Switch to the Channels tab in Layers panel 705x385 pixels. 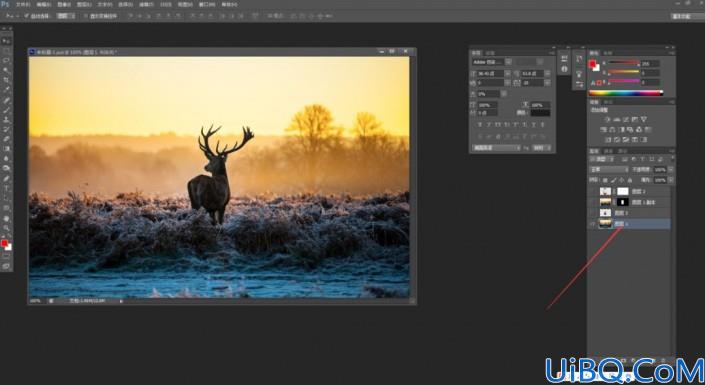[608, 151]
